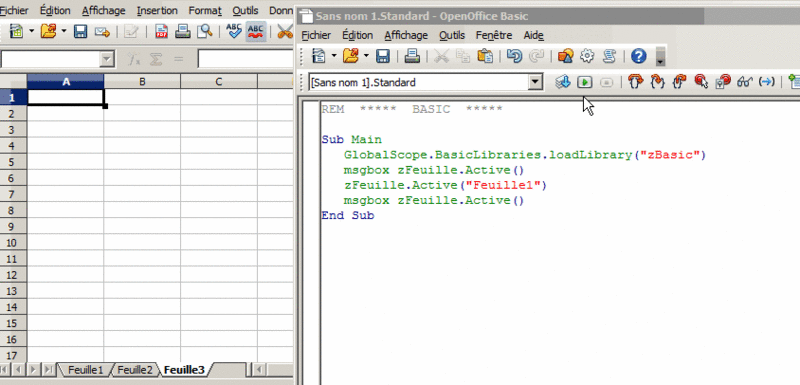Image resolution: width=800 pixels, height=385 pixels.
Task: Click the Procedure Step icon
Action: point(636,82)
